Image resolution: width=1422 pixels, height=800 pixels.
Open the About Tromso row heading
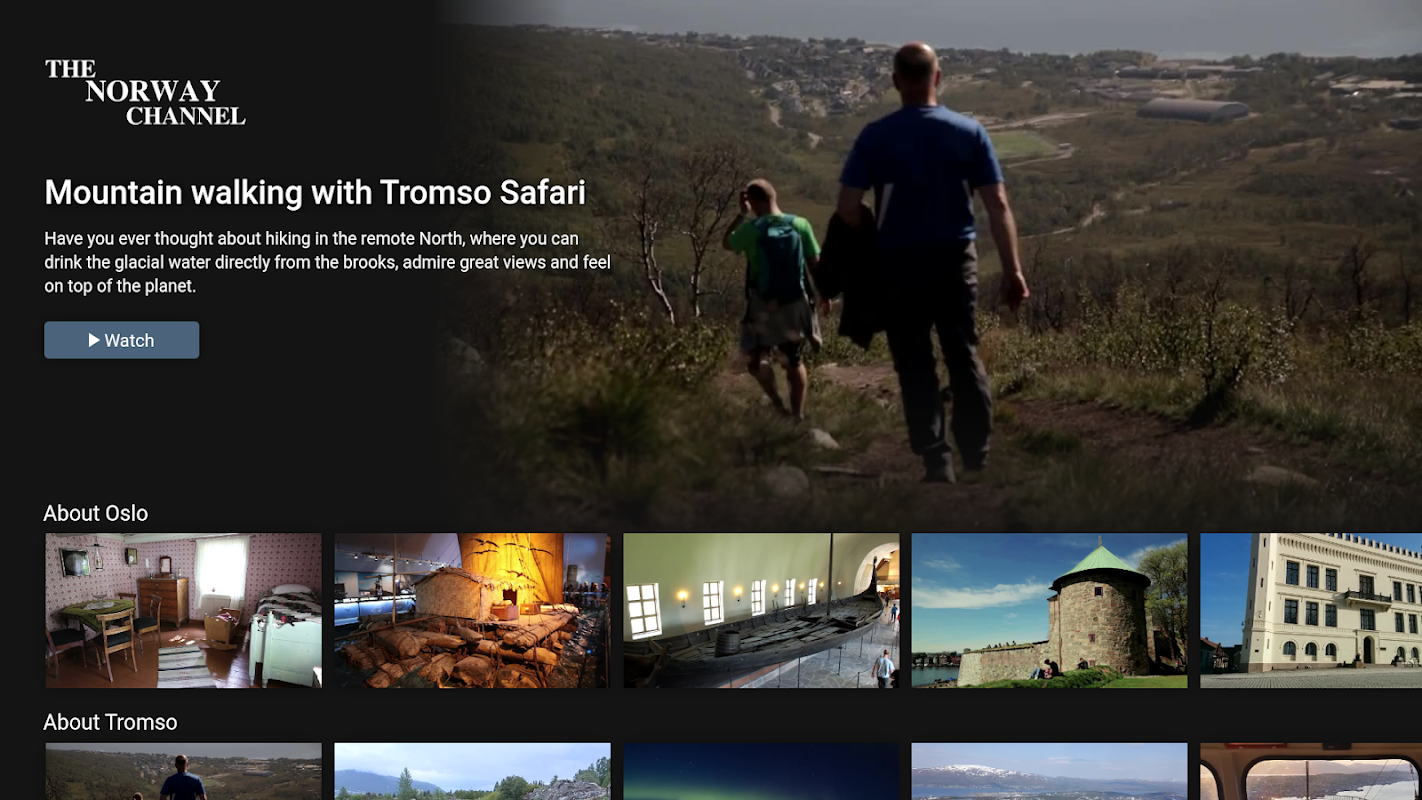point(110,722)
